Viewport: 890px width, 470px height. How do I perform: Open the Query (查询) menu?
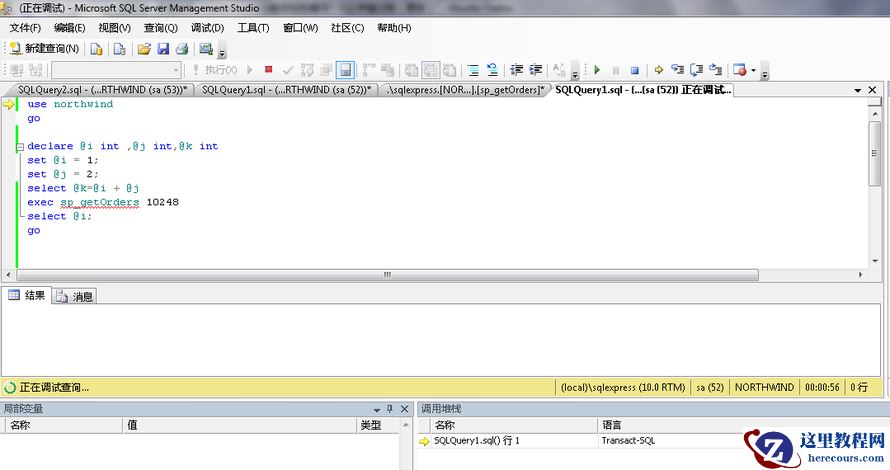coord(160,28)
